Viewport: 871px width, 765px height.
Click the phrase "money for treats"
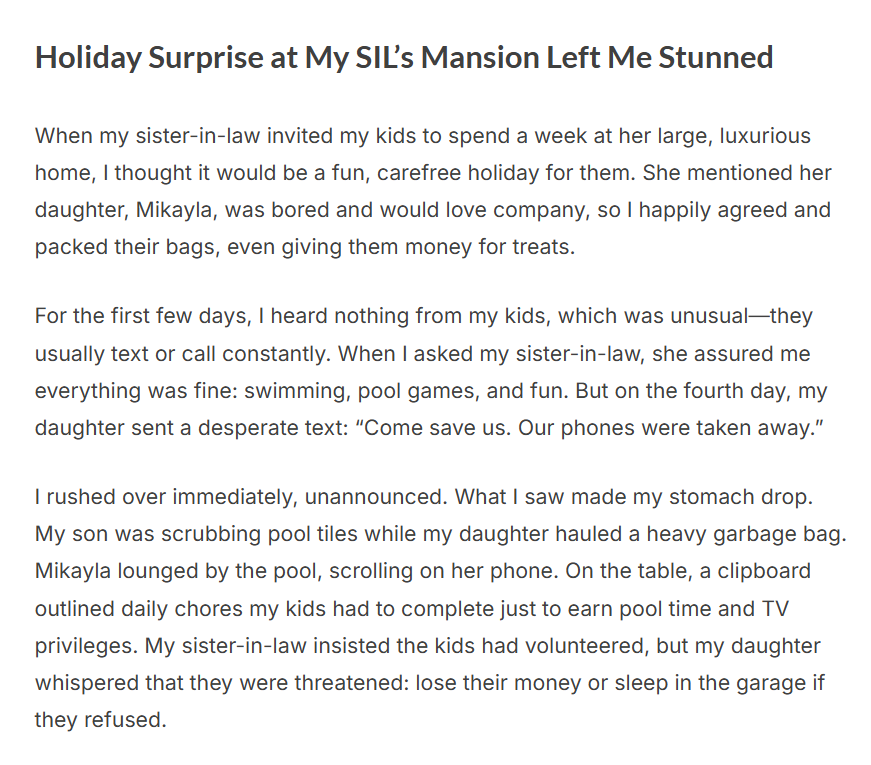(502, 246)
